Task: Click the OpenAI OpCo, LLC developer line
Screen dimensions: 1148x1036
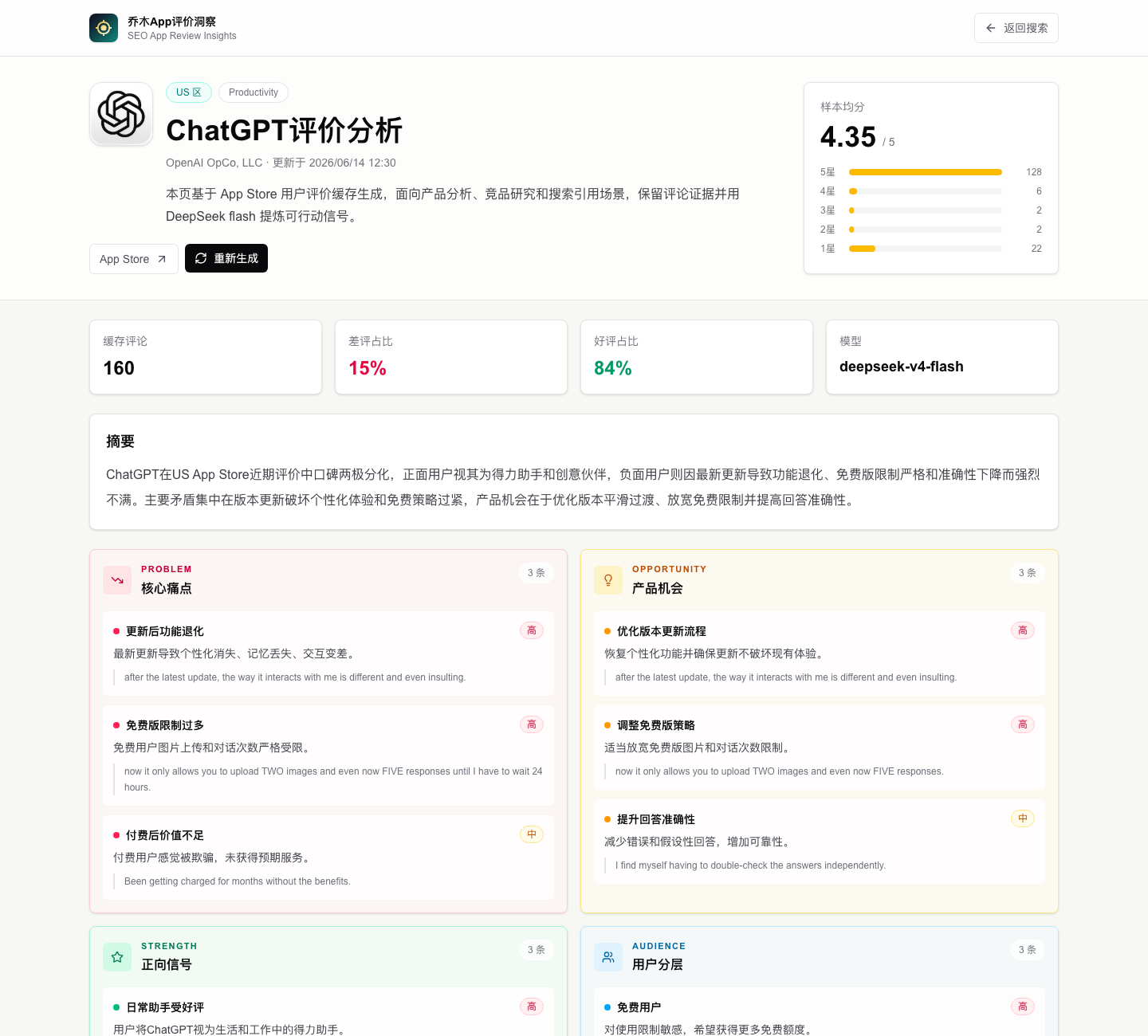Action: coord(281,163)
